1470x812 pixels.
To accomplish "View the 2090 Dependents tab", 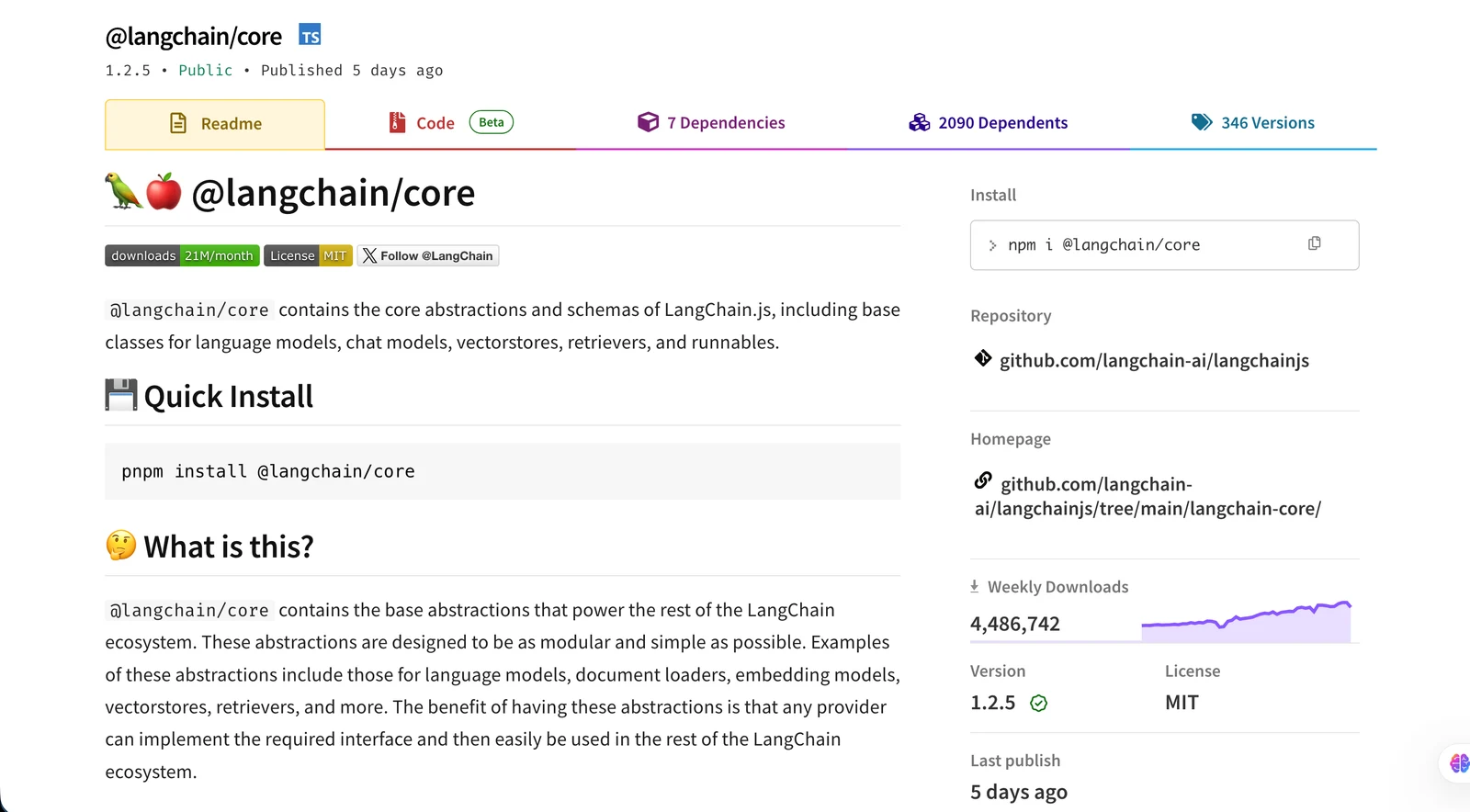I will coord(988,123).
